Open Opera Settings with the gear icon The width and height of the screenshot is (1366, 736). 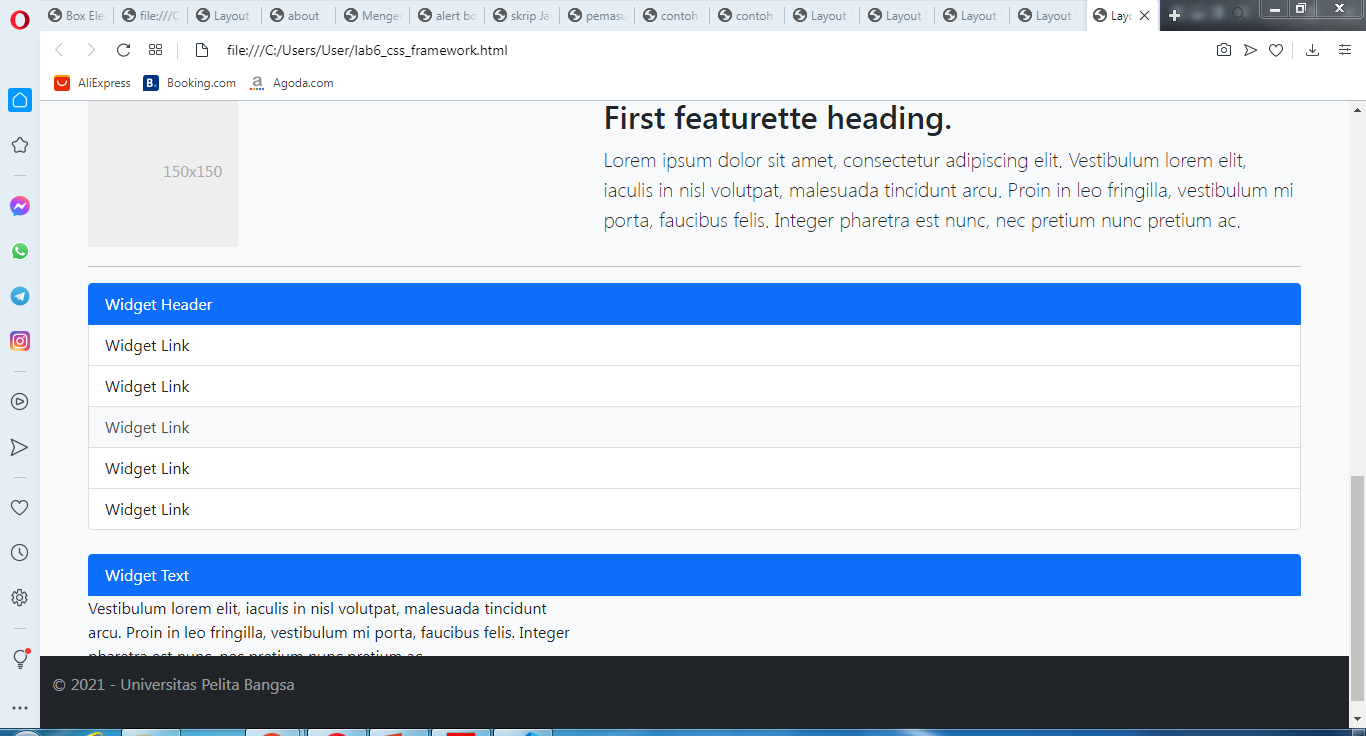[19, 597]
